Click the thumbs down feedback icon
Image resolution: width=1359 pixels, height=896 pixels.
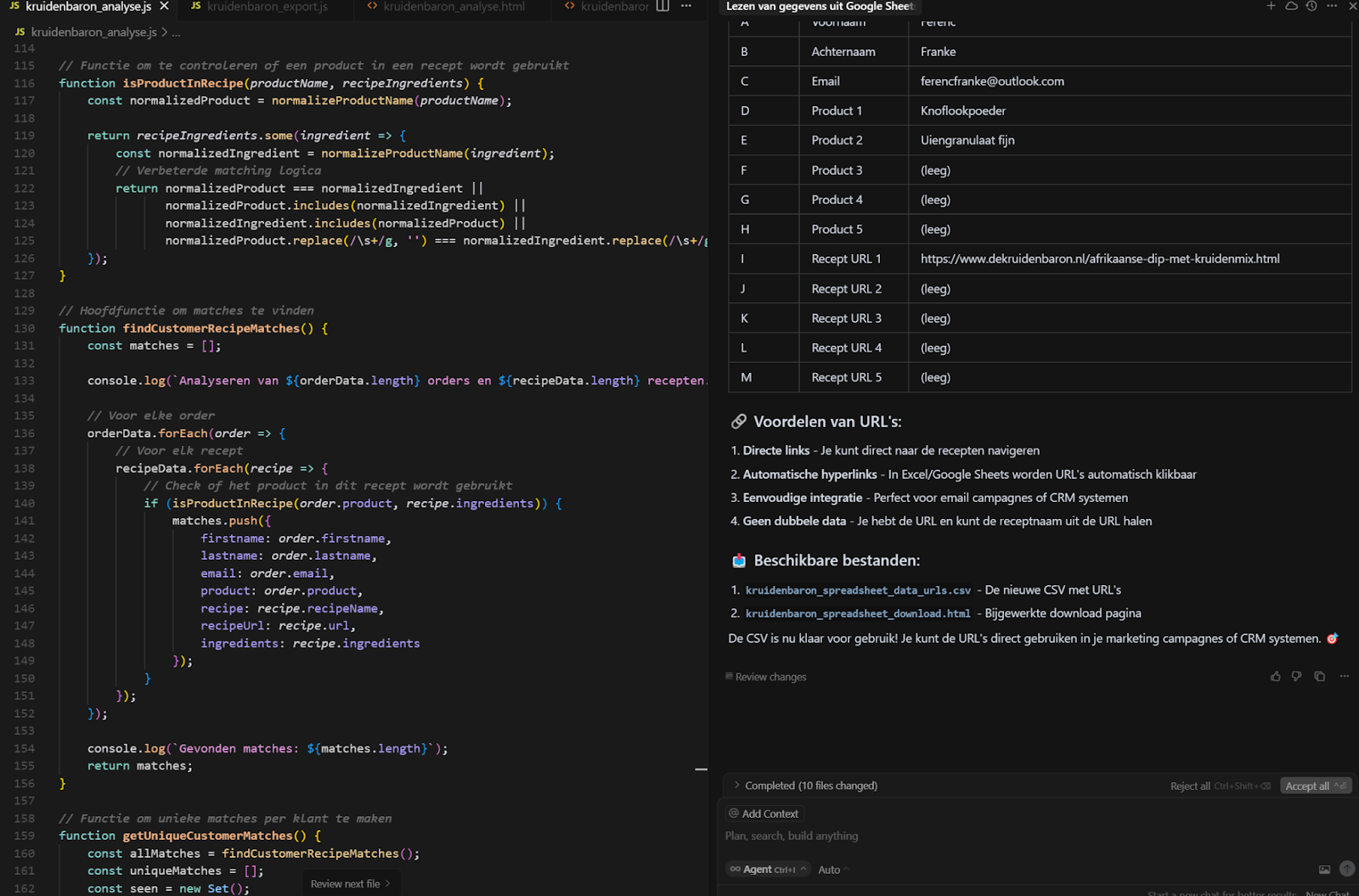(x=1297, y=677)
